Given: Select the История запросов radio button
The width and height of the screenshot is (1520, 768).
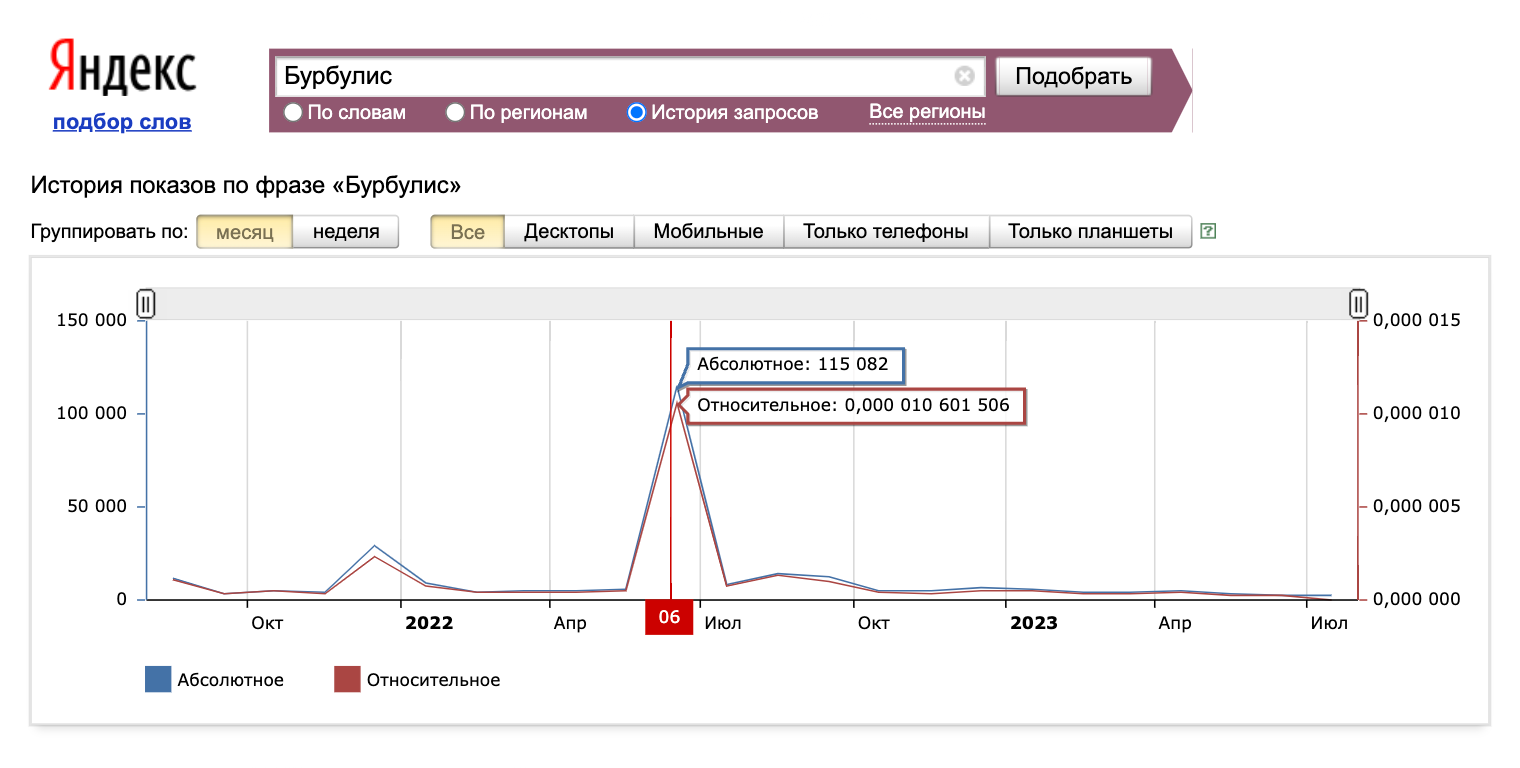Looking at the screenshot, I should 636,113.
